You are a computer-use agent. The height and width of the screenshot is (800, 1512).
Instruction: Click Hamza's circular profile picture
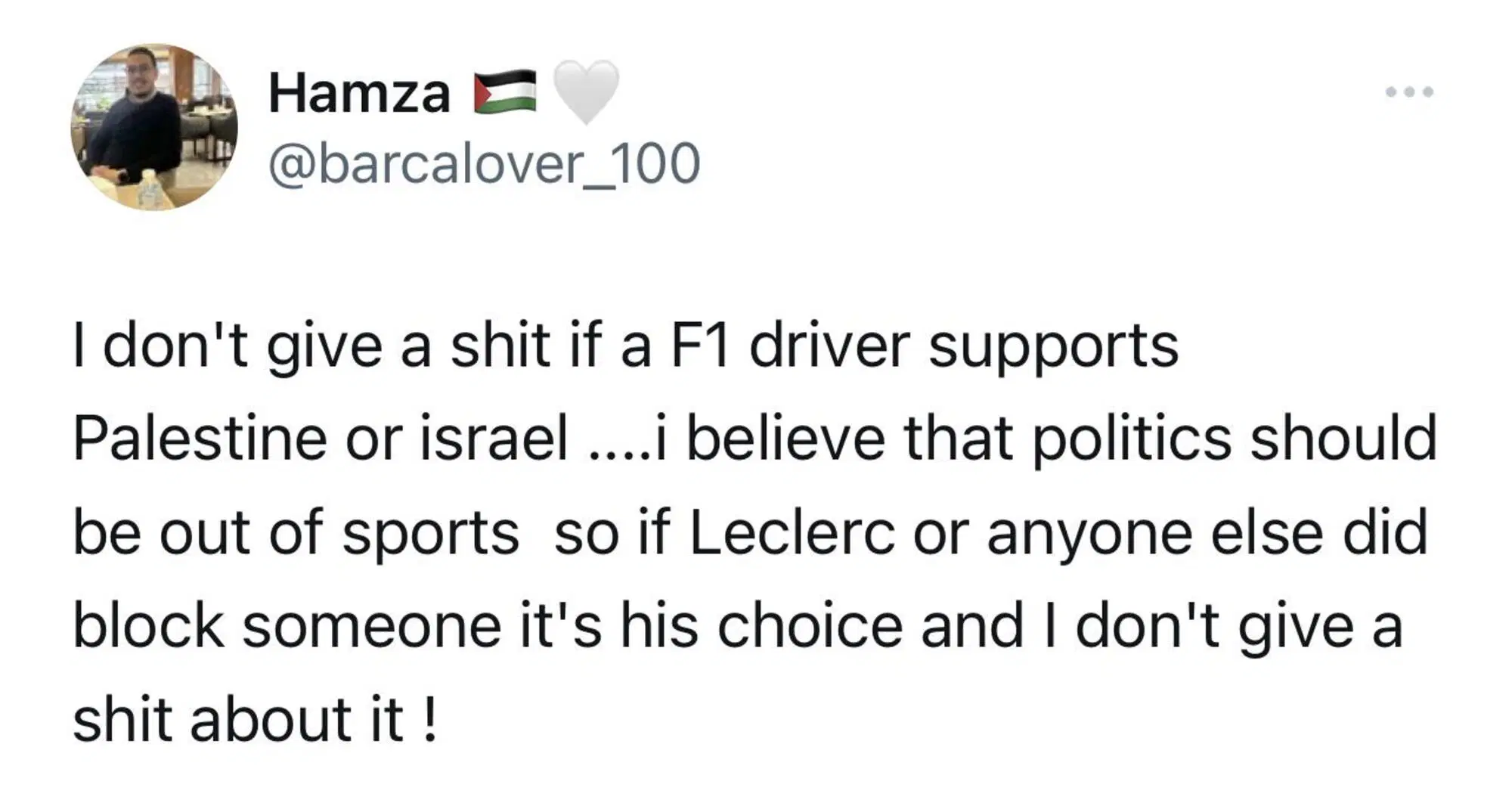click(x=154, y=127)
